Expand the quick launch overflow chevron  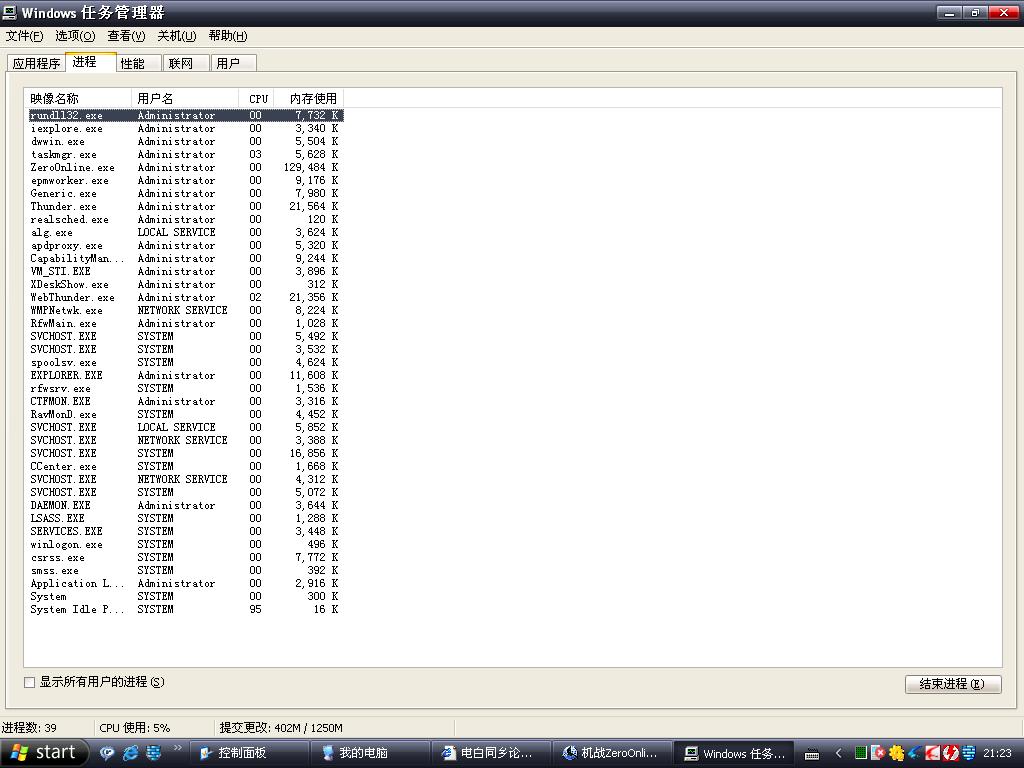(x=178, y=748)
